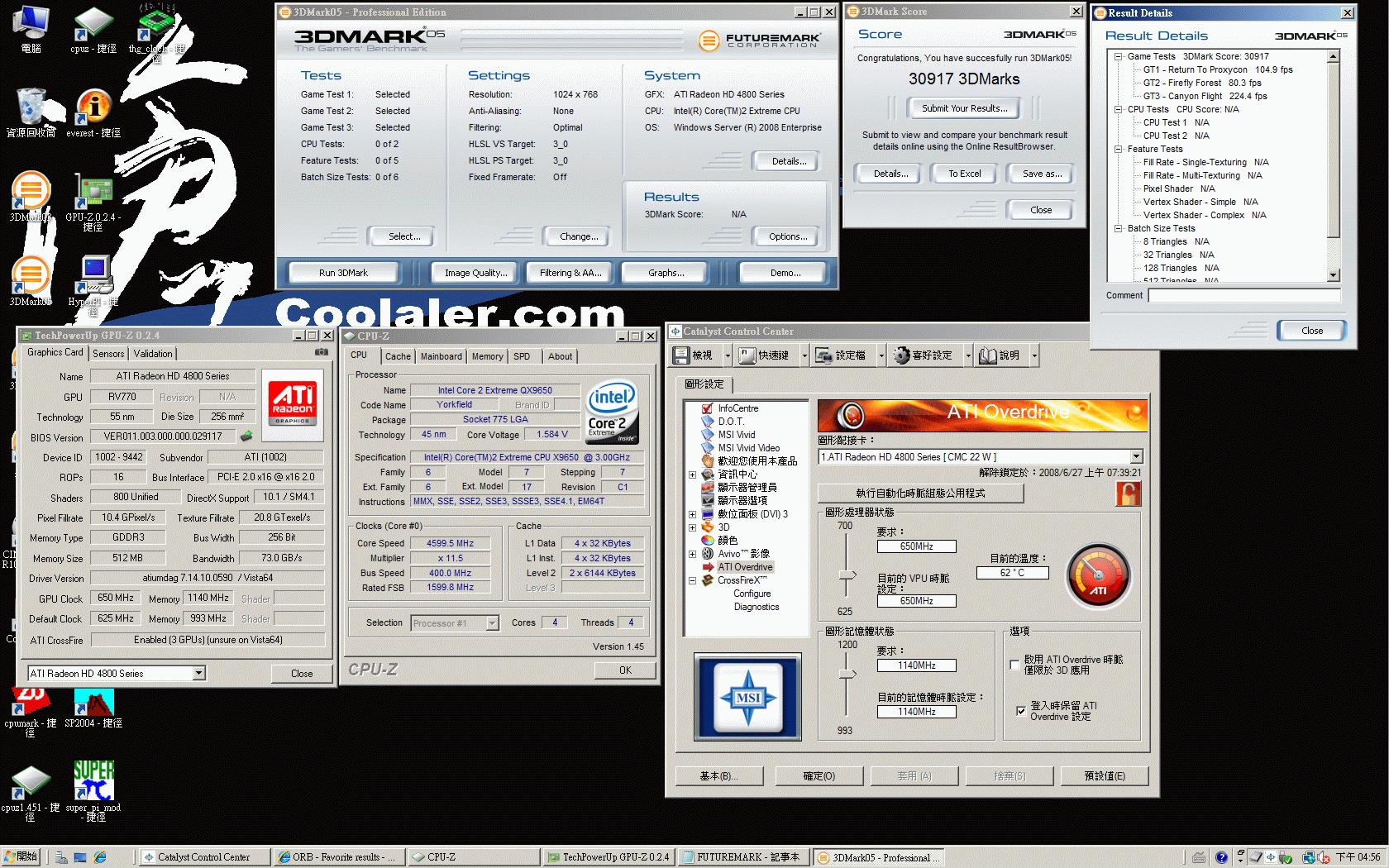
Task: Click the run automated clock configuration utility button
Action: (x=920, y=494)
